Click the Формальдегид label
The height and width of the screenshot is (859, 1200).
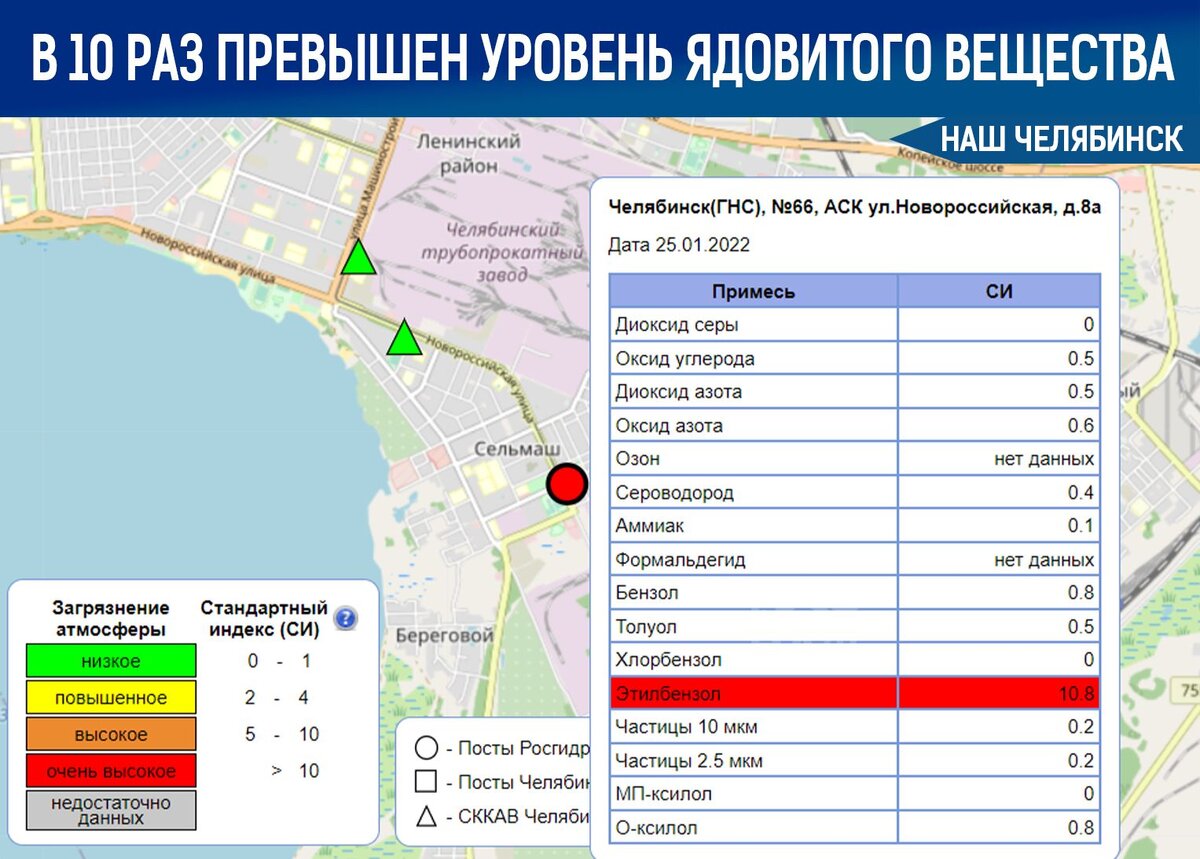coord(681,560)
